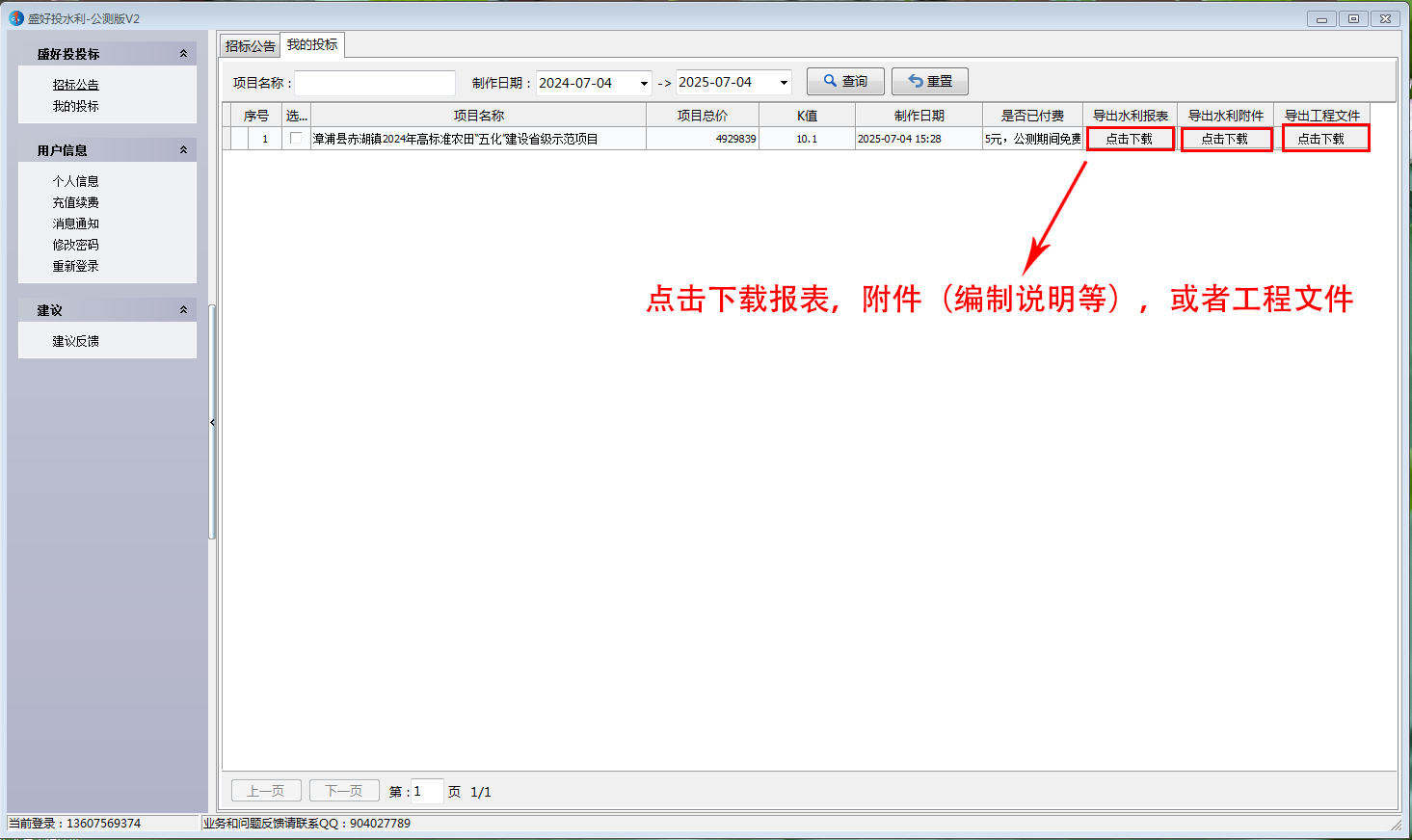Download the 水利报表 via 点击下载
Viewport: 1412px width, 840px height.
[x=1130, y=139]
